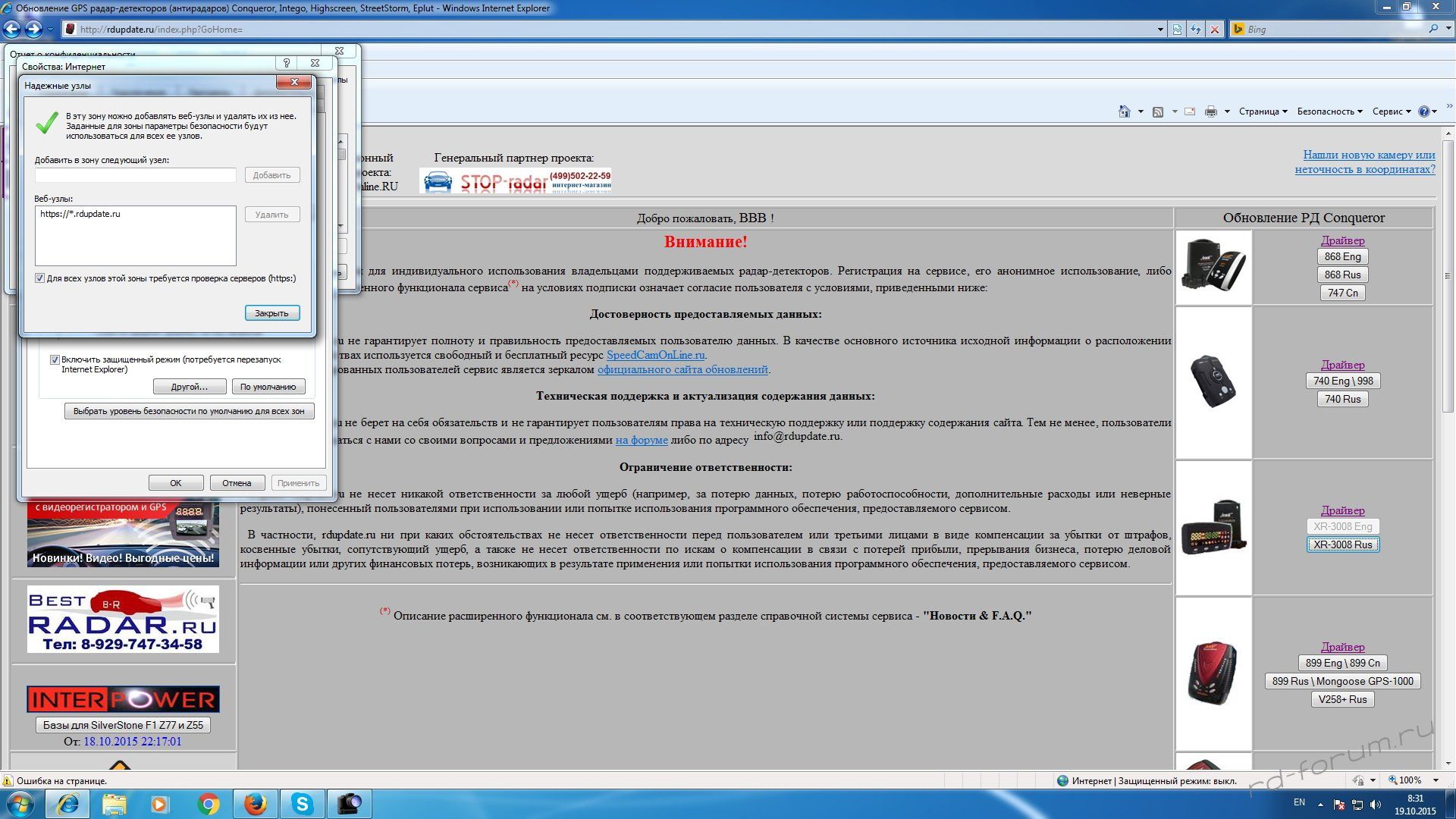Click the XR-3008 Rus button
The image size is (1456, 819).
tap(1342, 544)
